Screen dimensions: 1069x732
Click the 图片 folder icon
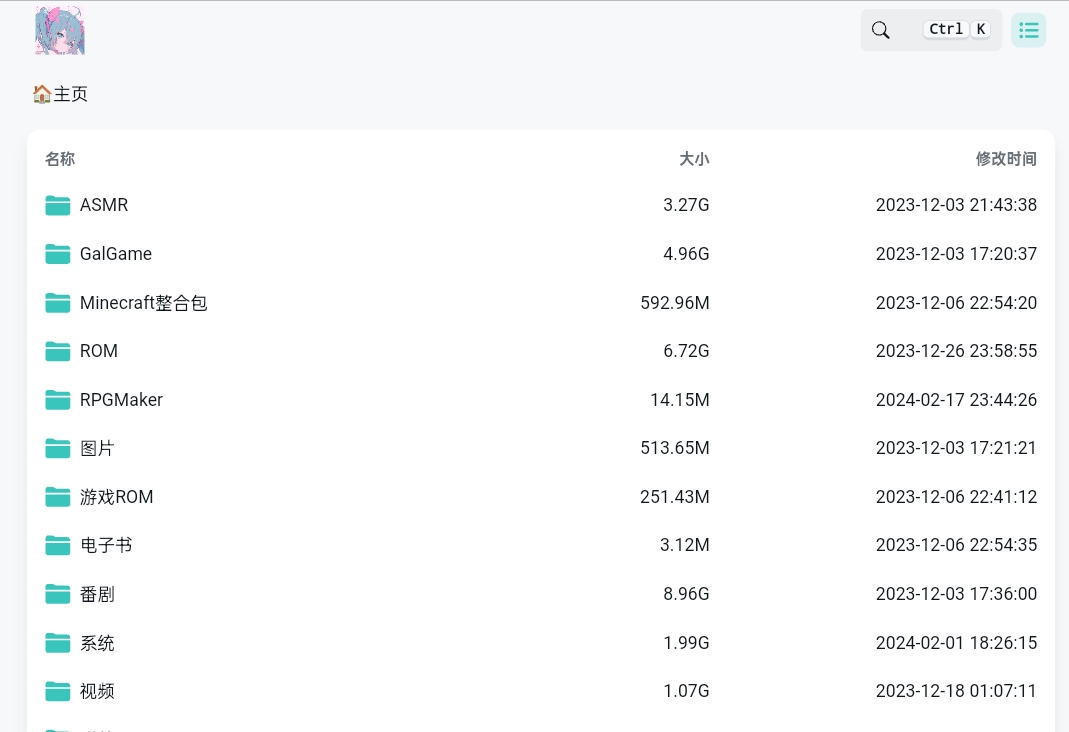[57, 448]
